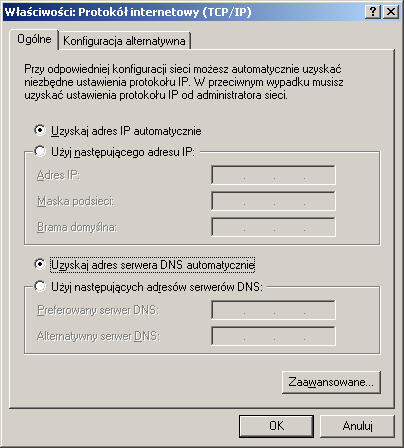Viewport: 404px width, 448px height.
Task: Click the Alternatywny serwer DNS field
Action: (x=273, y=336)
